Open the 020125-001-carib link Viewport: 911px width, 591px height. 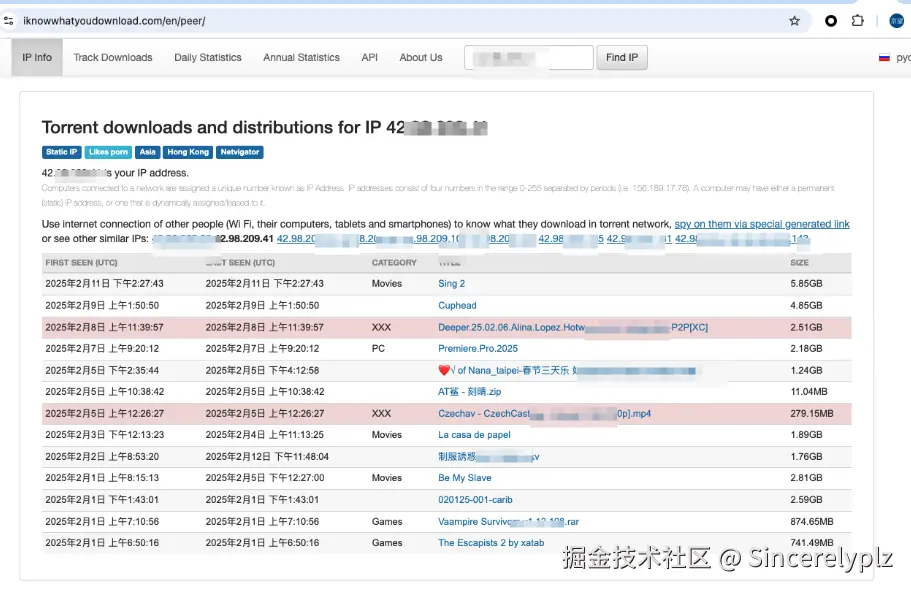pyautogui.click(x=475, y=500)
